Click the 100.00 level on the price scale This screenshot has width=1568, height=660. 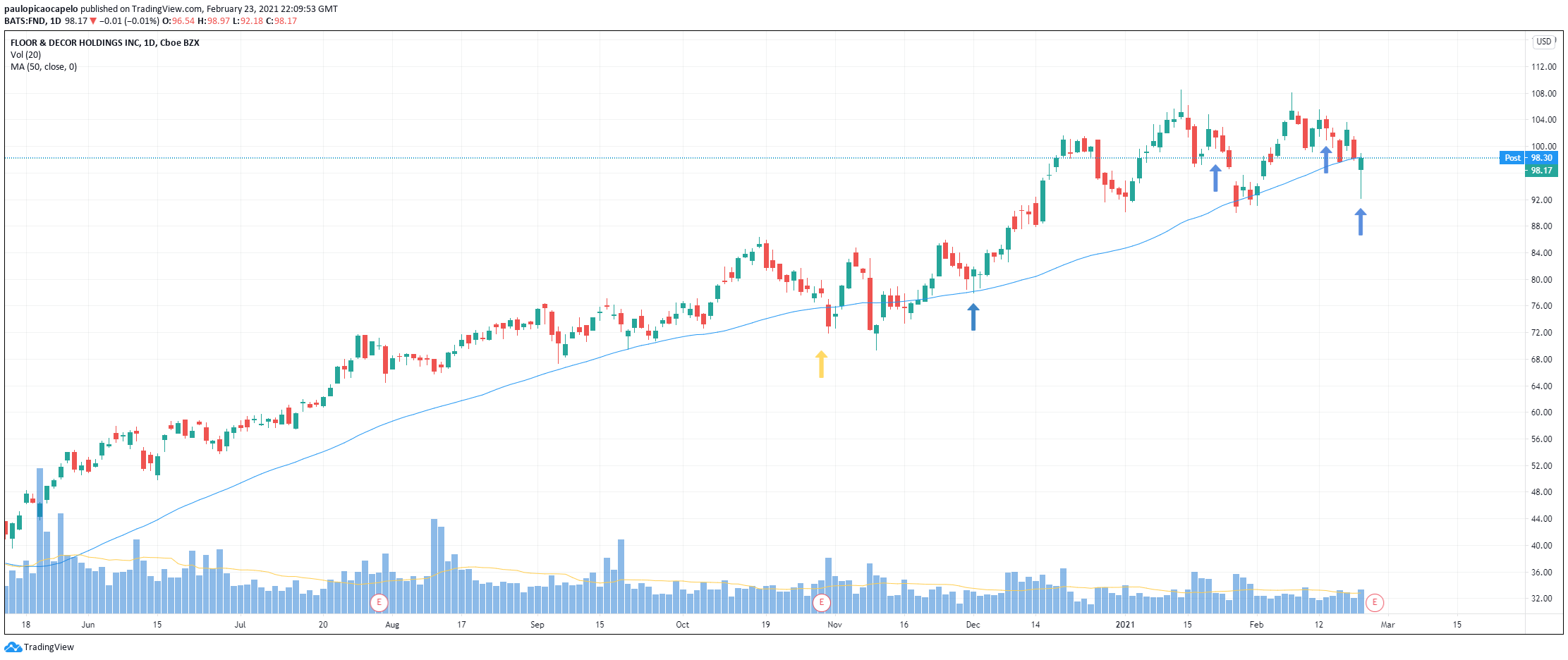[x=1543, y=147]
